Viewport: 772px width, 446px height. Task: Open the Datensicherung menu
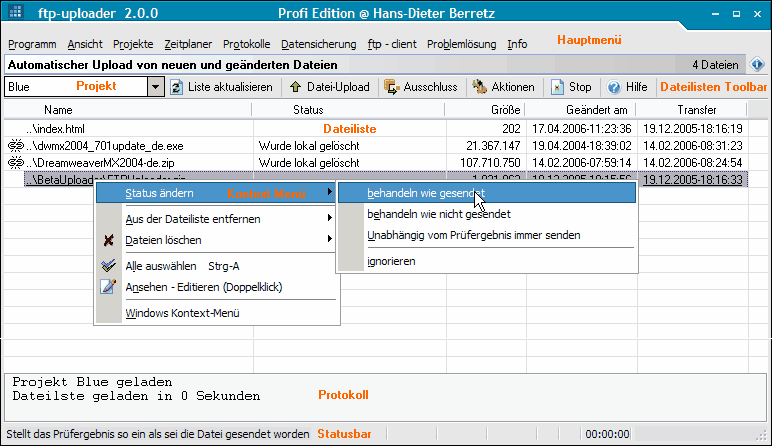pos(318,44)
